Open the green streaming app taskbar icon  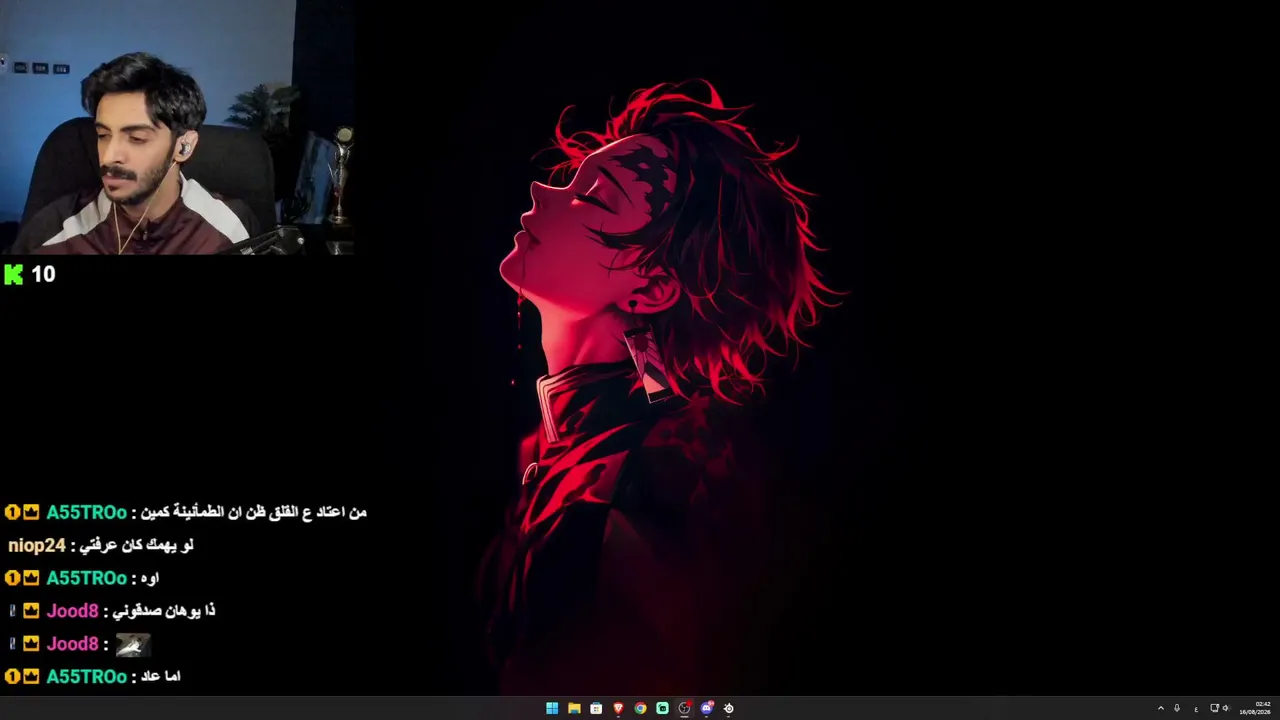[662, 708]
